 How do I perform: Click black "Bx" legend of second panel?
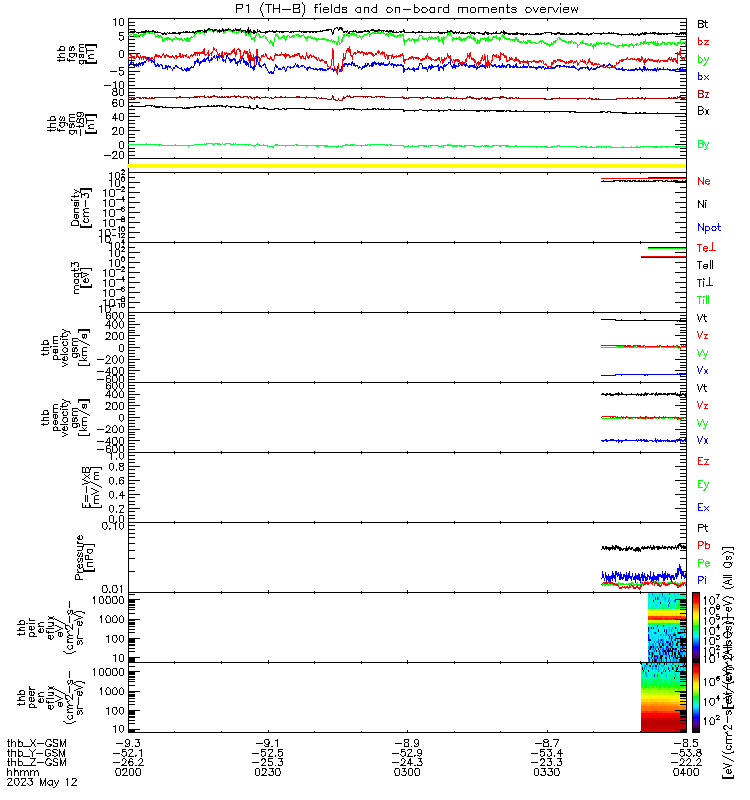703,111
